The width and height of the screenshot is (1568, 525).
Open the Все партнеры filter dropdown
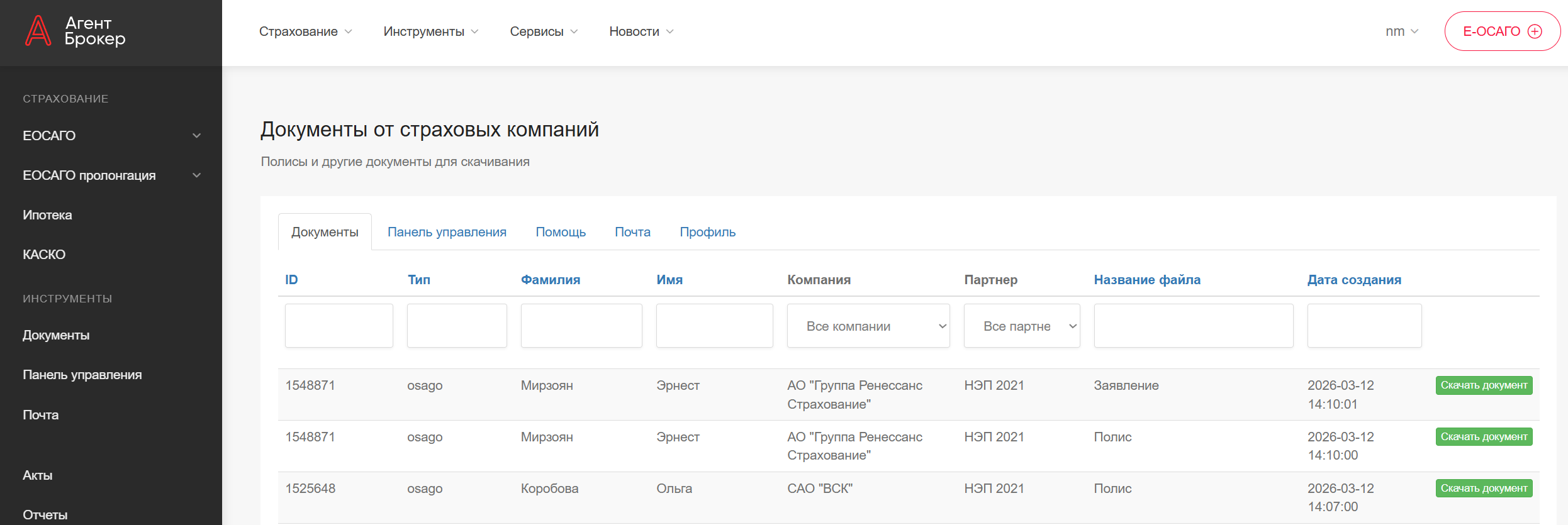click(x=1021, y=326)
